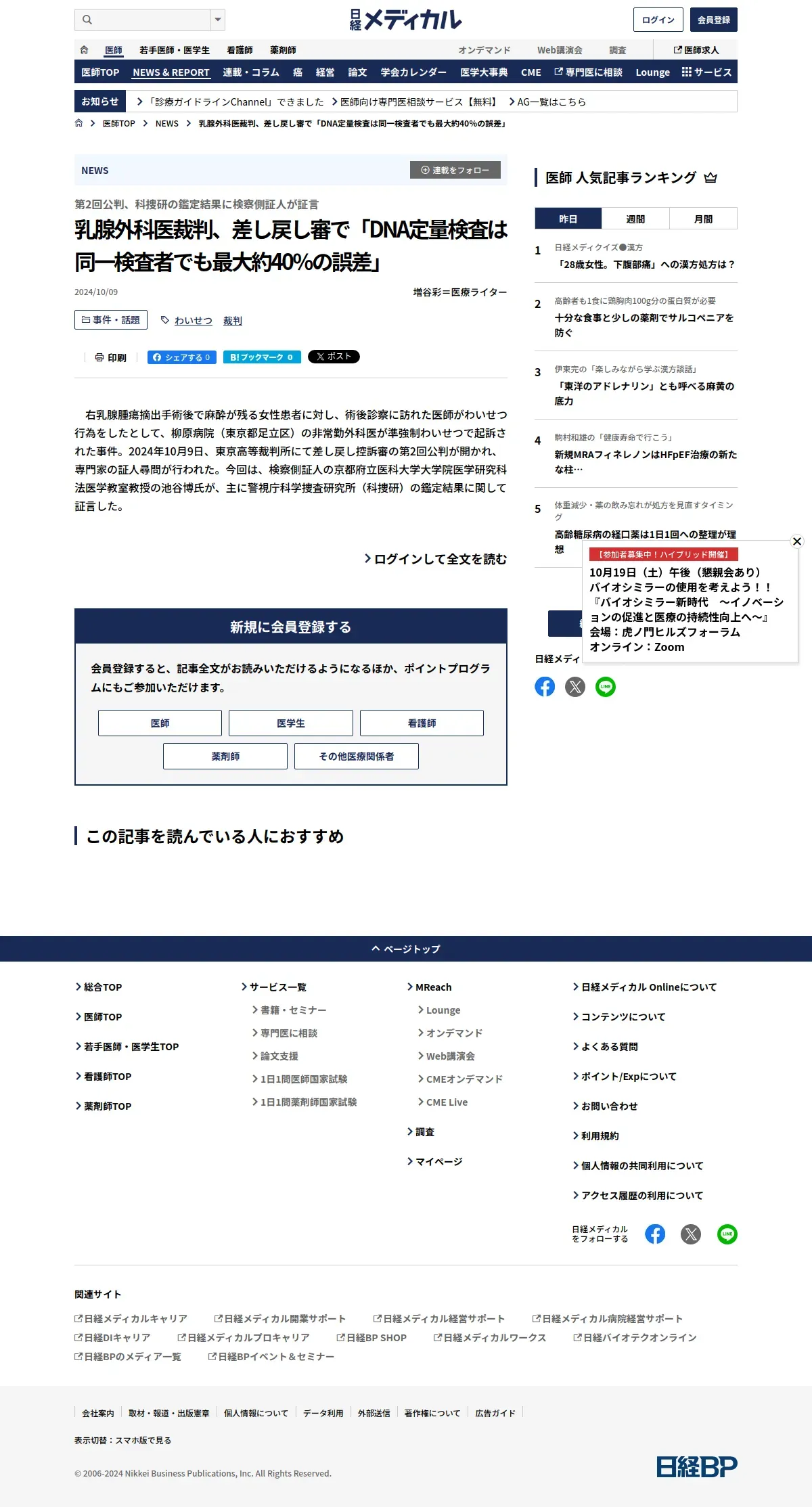Open the NEWS & REPORT menu
Image resolution: width=812 pixels, height=1507 pixels.
click(171, 72)
